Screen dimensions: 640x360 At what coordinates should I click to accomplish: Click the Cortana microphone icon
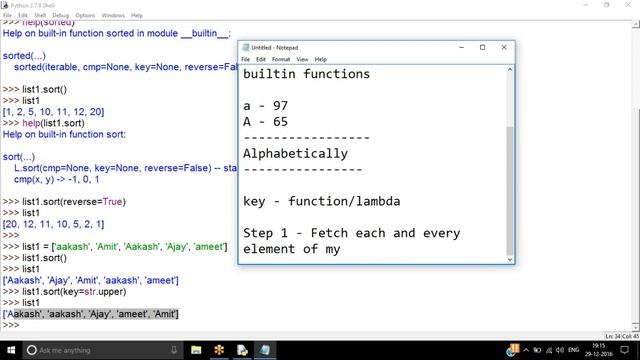pyautogui.click(x=174, y=350)
